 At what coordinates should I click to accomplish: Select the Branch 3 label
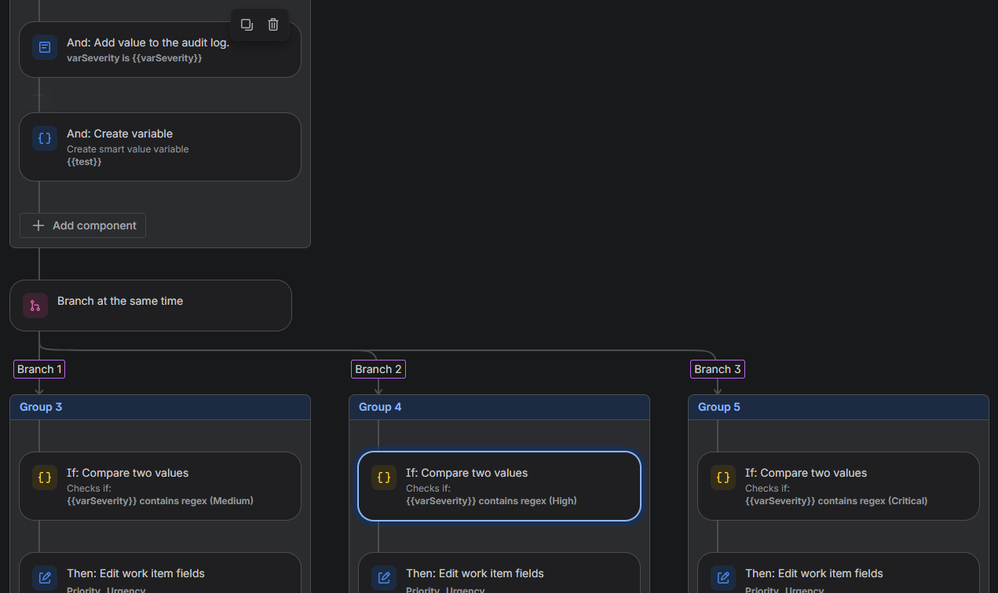click(717, 369)
